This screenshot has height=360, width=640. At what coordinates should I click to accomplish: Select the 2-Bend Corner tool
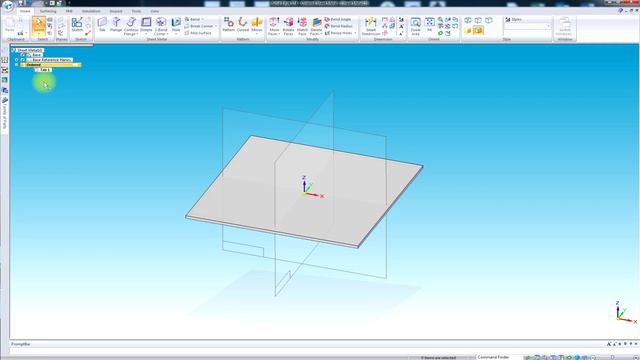[x=161, y=25]
